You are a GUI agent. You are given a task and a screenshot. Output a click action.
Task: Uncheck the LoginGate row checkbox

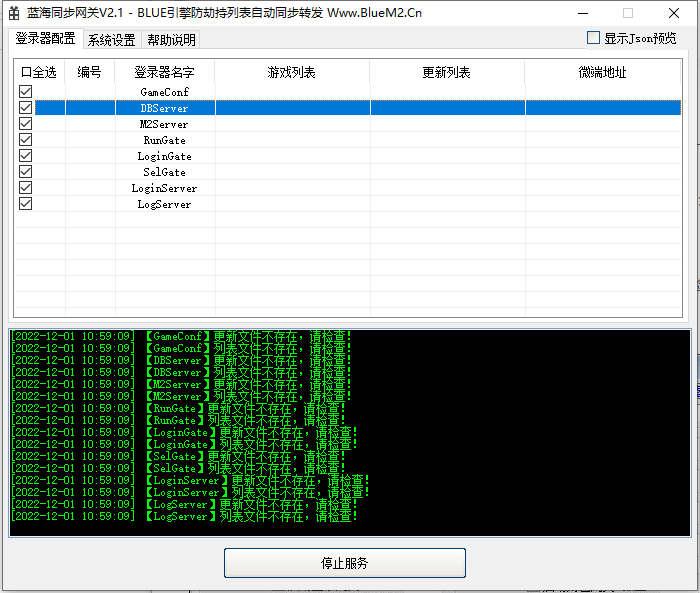[25, 156]
